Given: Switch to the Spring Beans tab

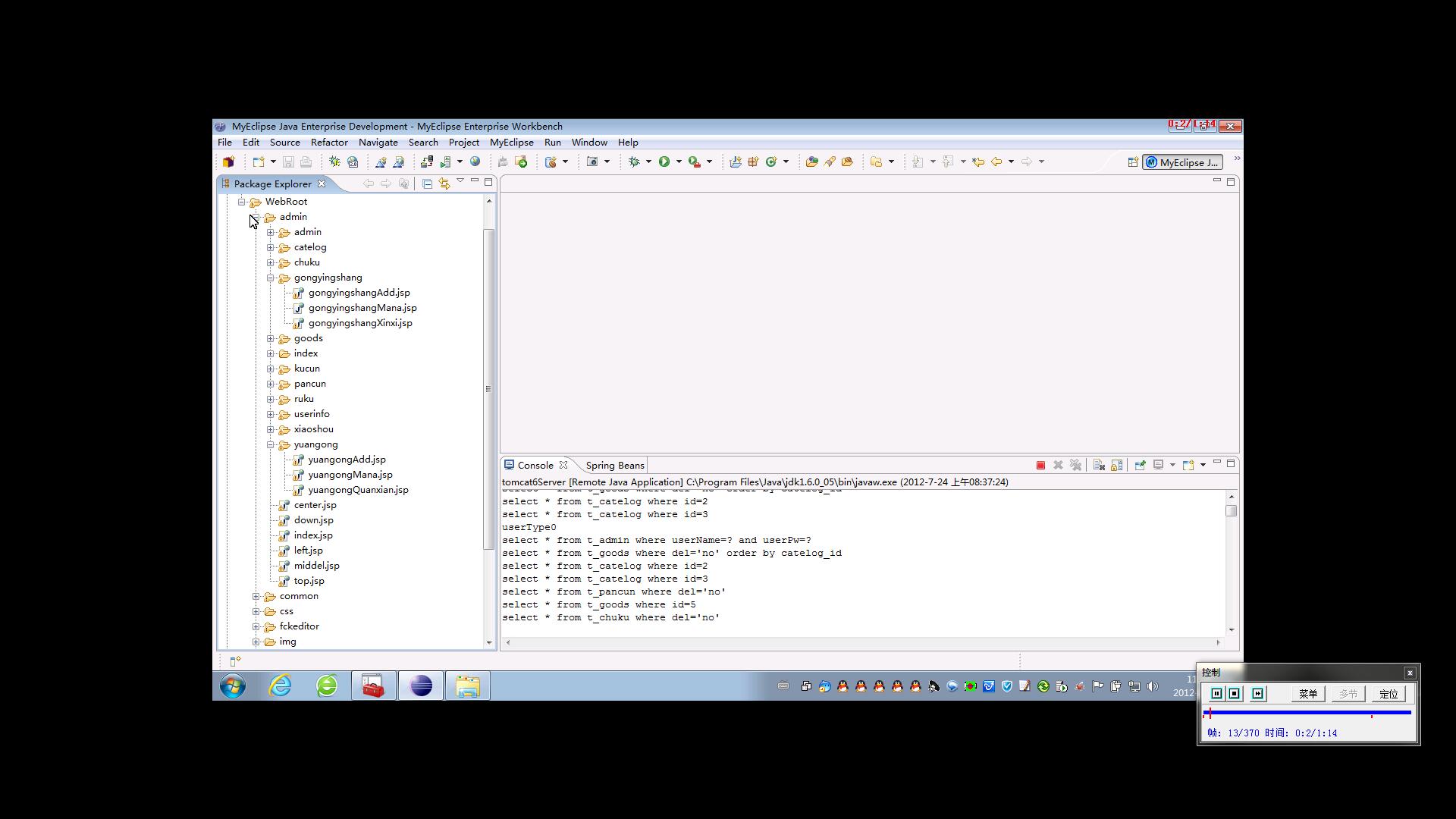Looking at the screenshot, I should [x=614, y=466].
